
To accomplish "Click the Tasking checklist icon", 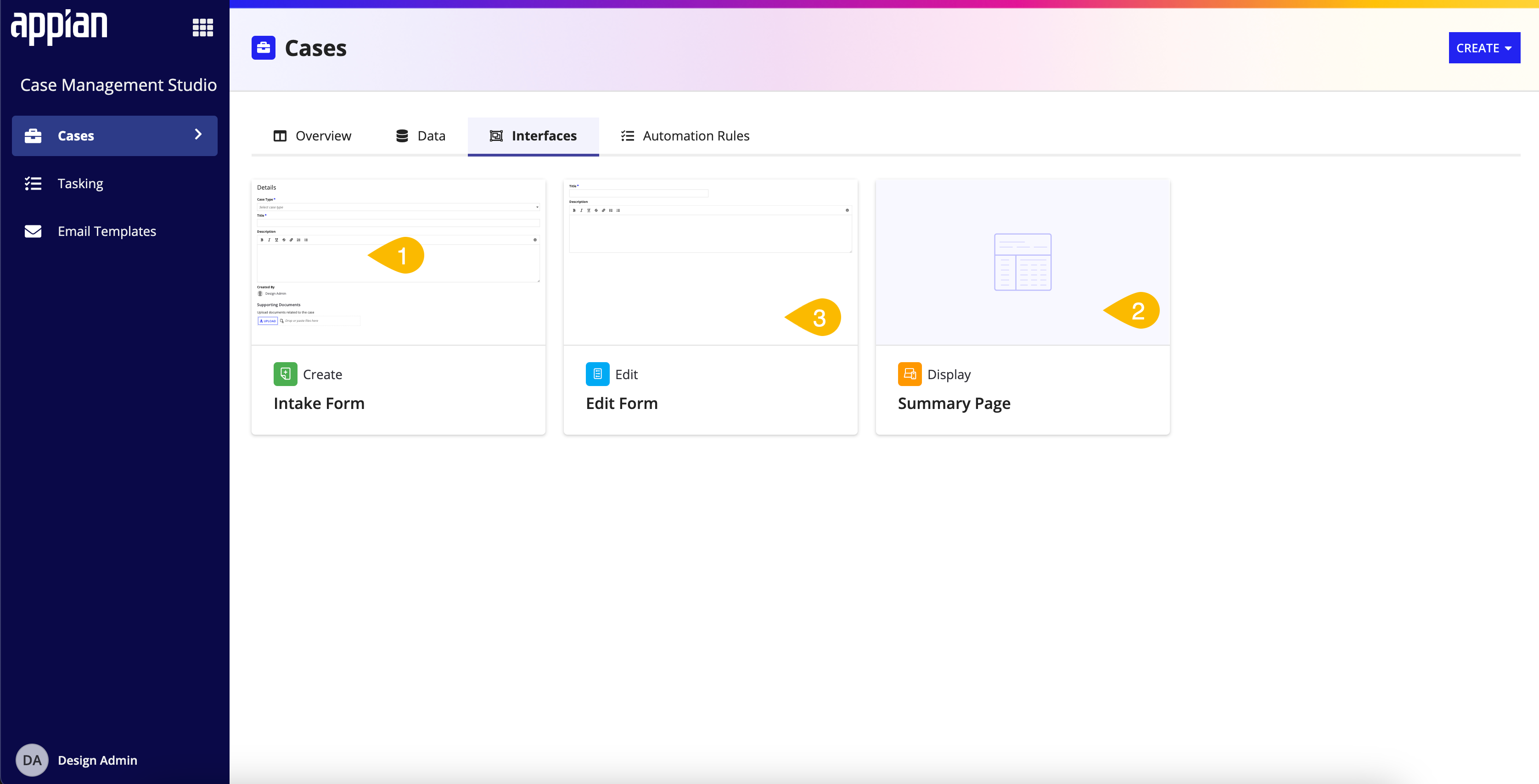I will click(33, 183).
